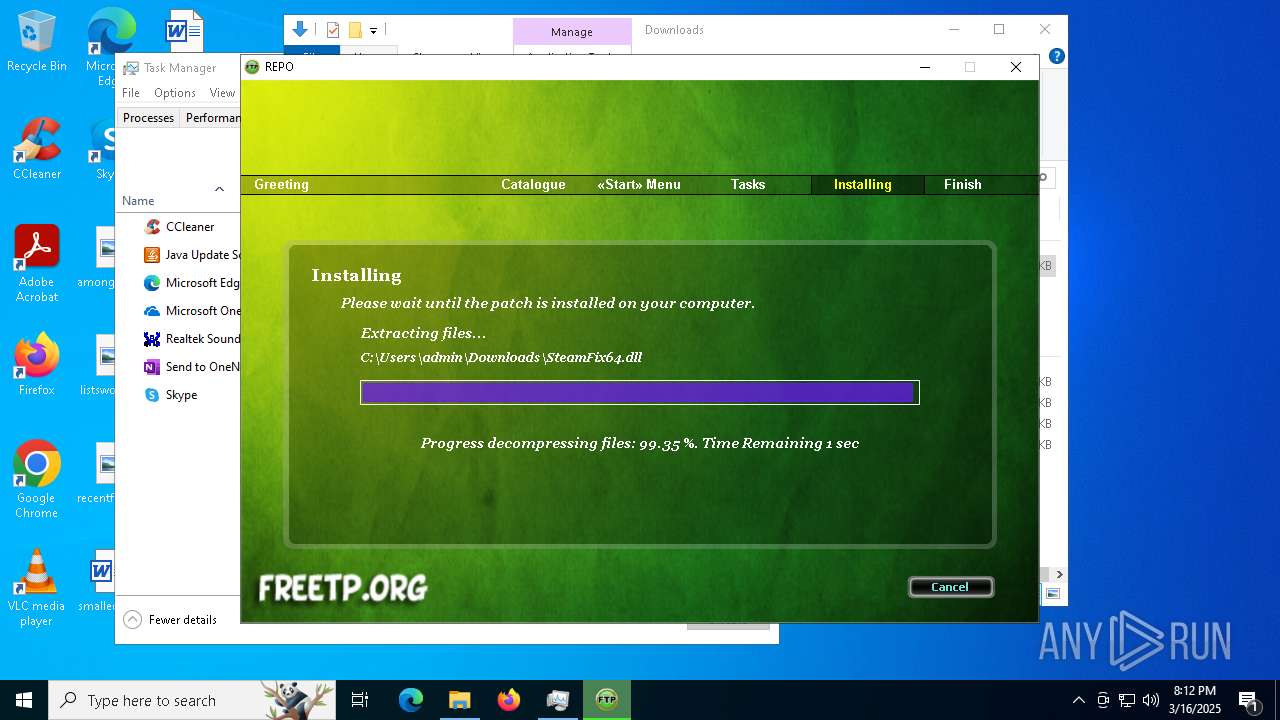Switch to Task Manager Performance tab
Screen dimensions: 1280x720
coord(212,117)
